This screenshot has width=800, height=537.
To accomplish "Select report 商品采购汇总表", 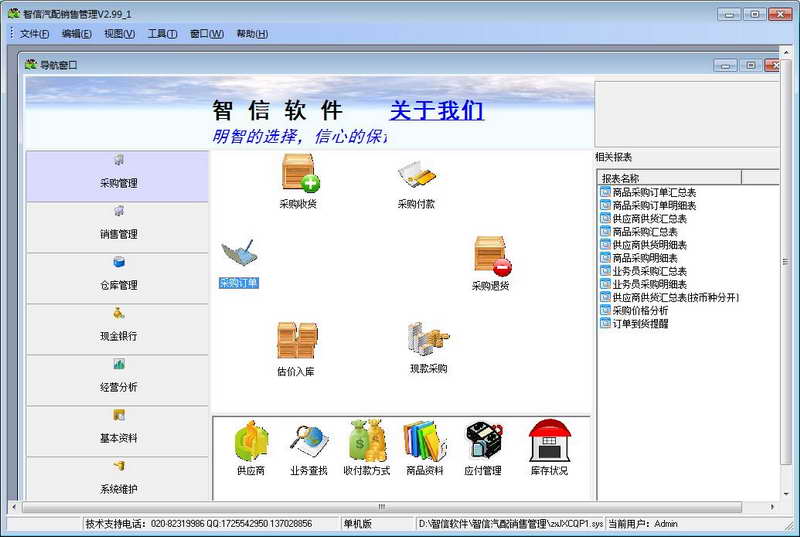I will pyautogui.click(x=639, y=232).
